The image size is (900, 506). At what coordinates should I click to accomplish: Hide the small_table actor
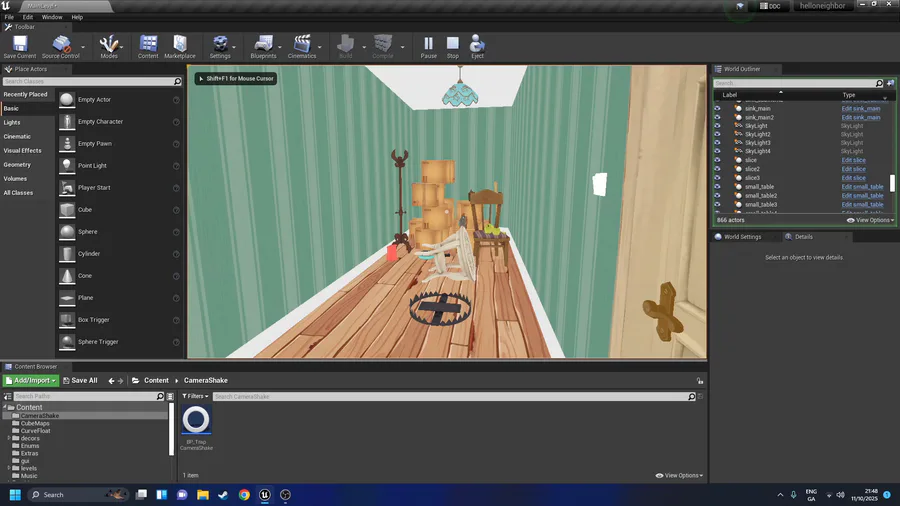[717, 186]
